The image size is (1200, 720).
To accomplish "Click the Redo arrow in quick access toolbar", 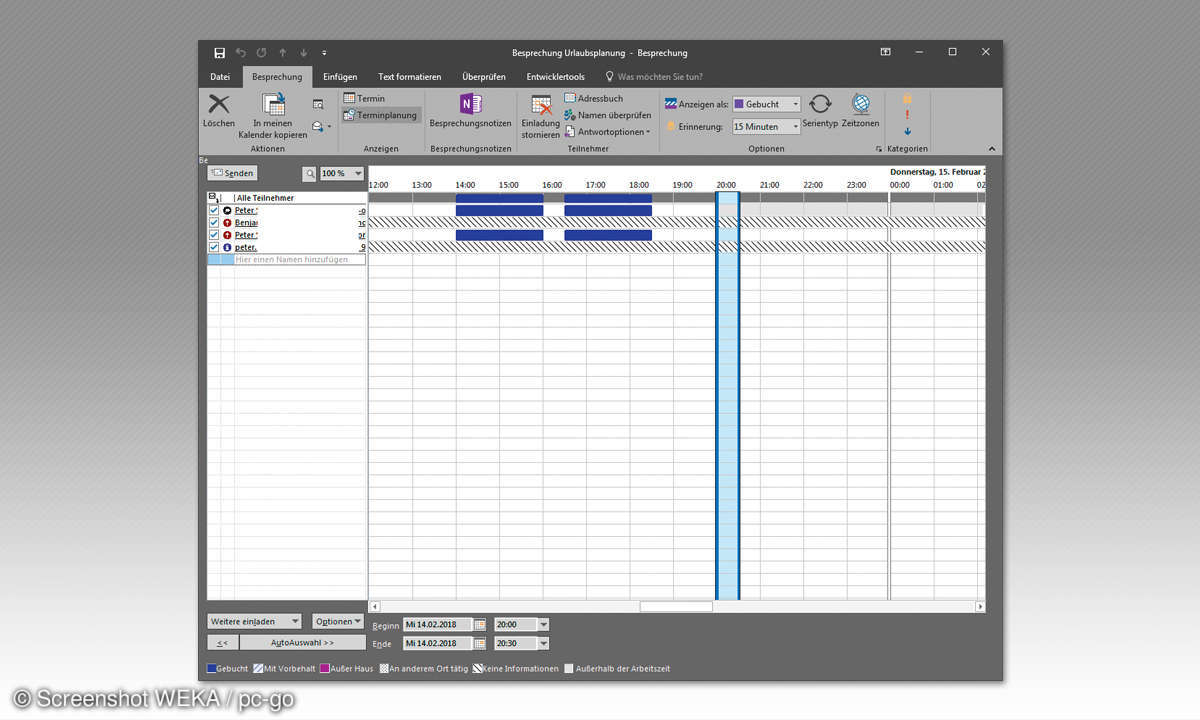I will click(x=262, y=53).
